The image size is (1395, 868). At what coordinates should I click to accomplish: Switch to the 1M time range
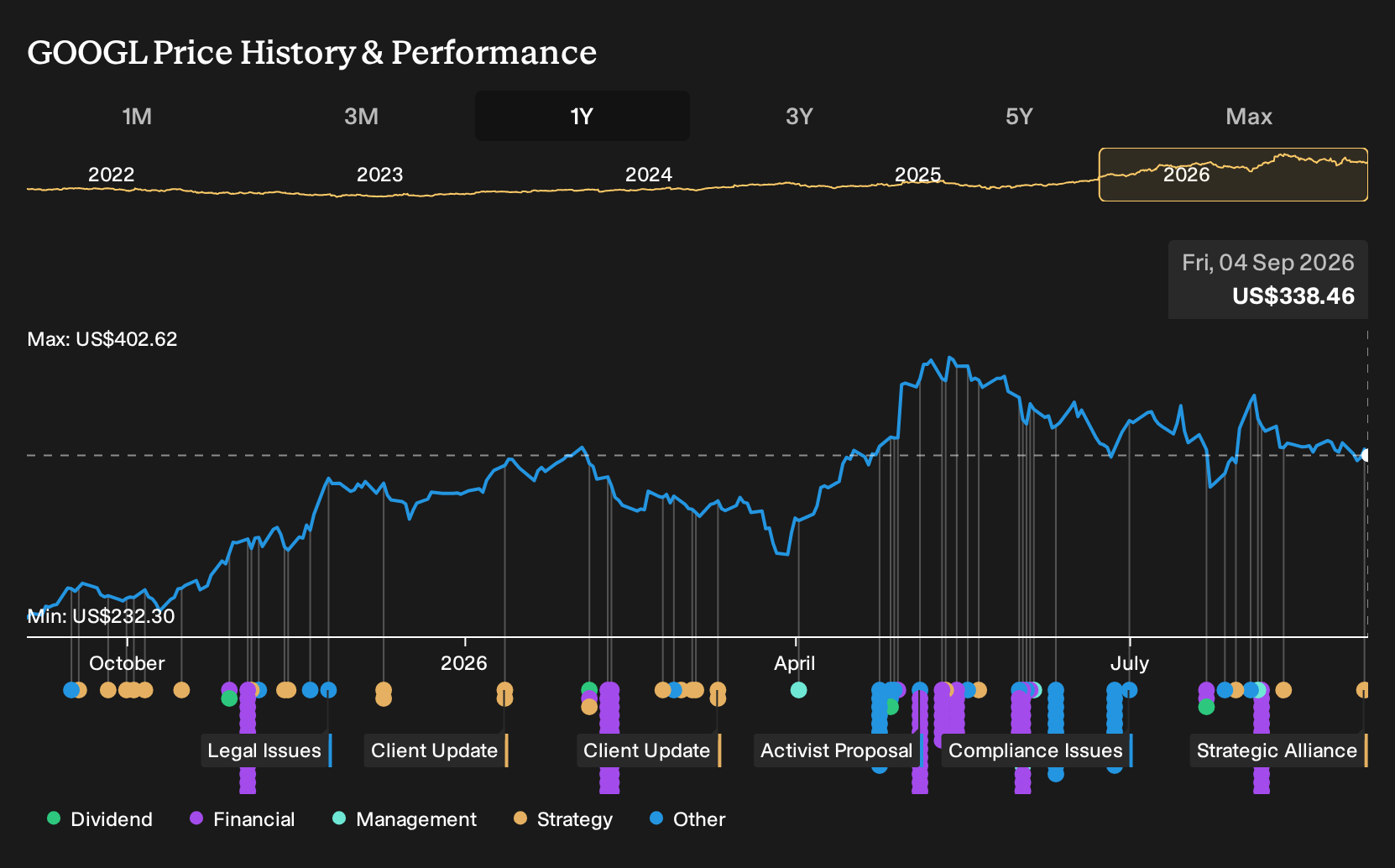(137, 116)
